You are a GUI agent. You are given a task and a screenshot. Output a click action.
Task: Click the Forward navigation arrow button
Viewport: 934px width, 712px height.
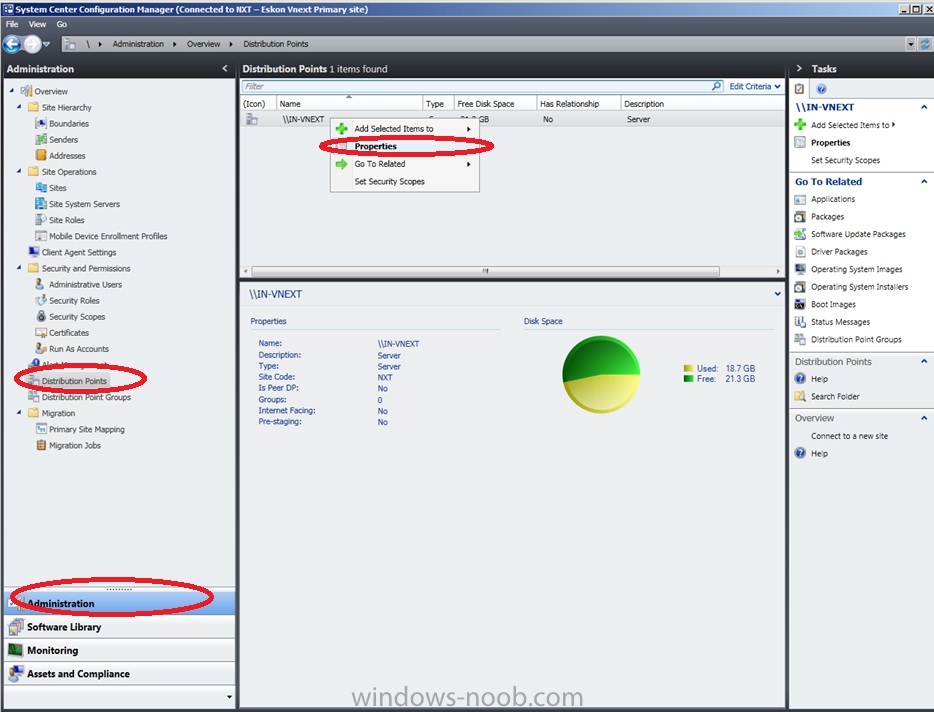click(x=32, y=44)
